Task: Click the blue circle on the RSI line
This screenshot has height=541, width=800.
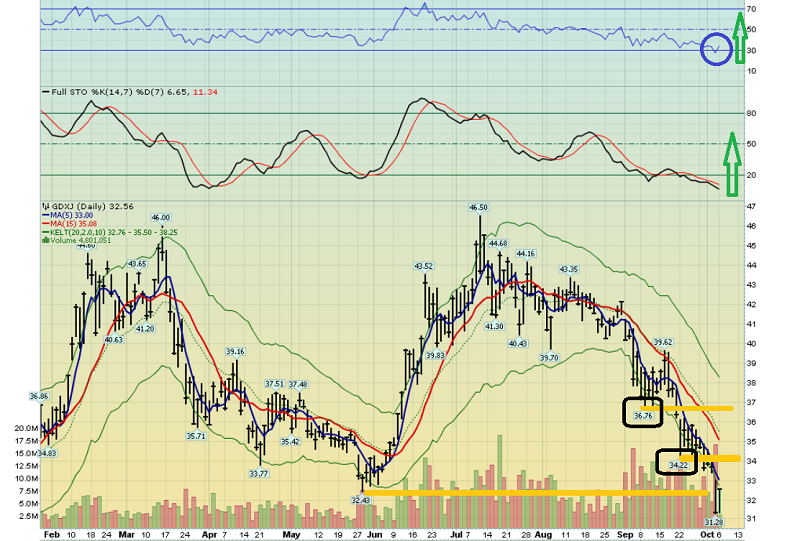Action: pos(716,47)
